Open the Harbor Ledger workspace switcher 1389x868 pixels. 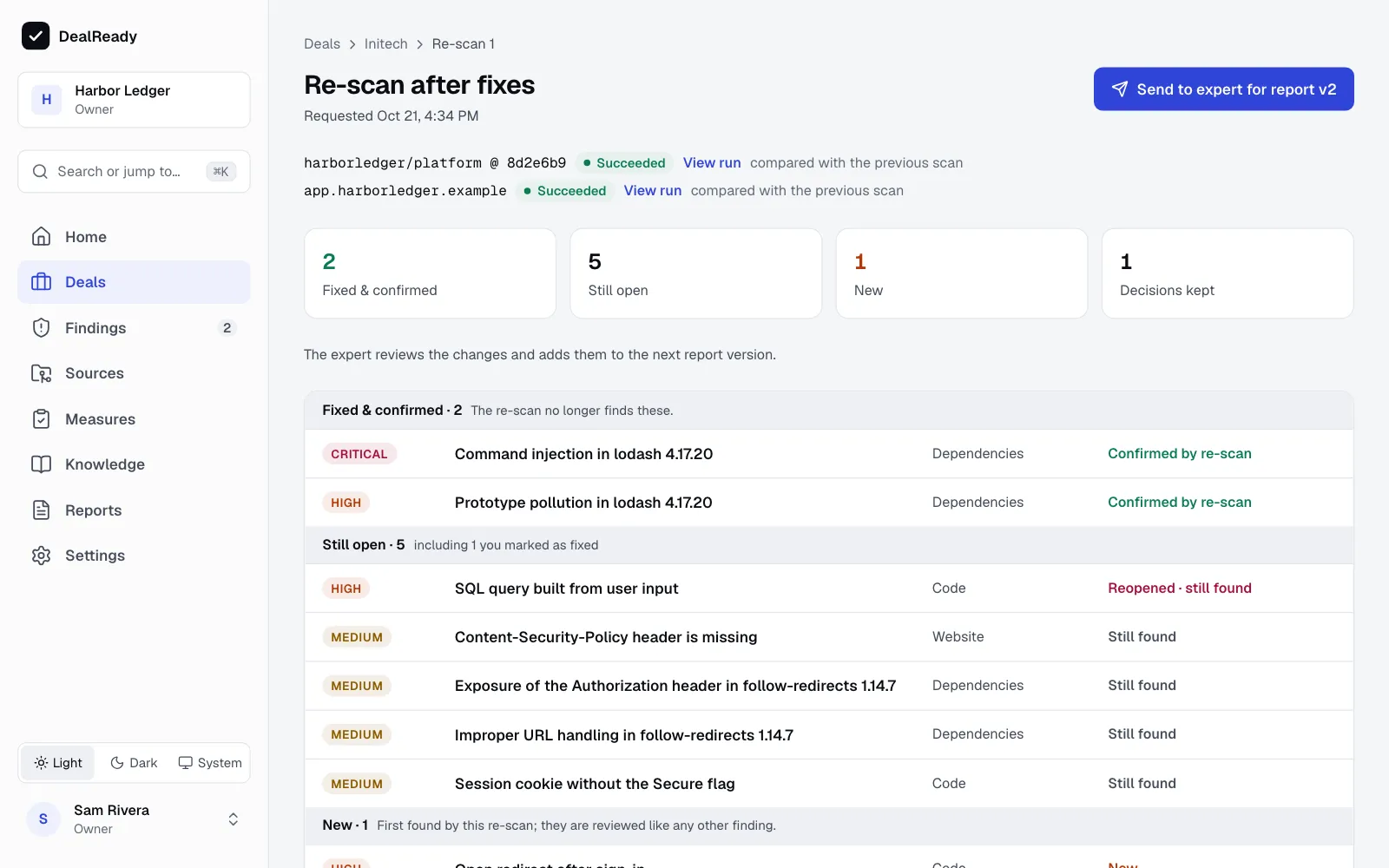click(x=134, y=100)
